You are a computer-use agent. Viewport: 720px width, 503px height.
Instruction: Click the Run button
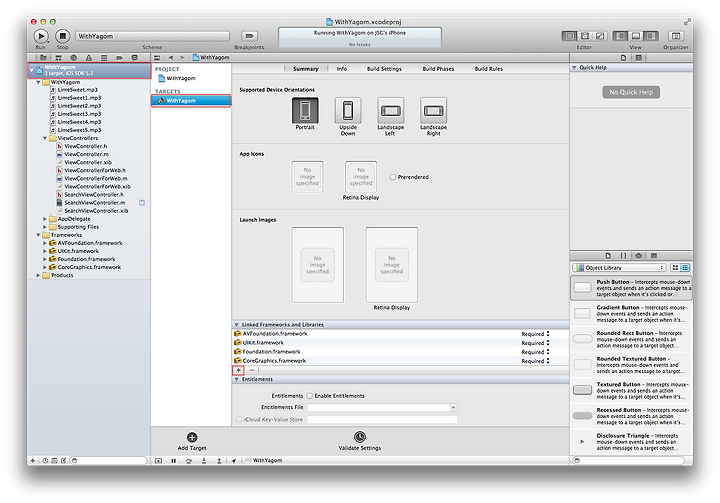[x=41, y=36]
